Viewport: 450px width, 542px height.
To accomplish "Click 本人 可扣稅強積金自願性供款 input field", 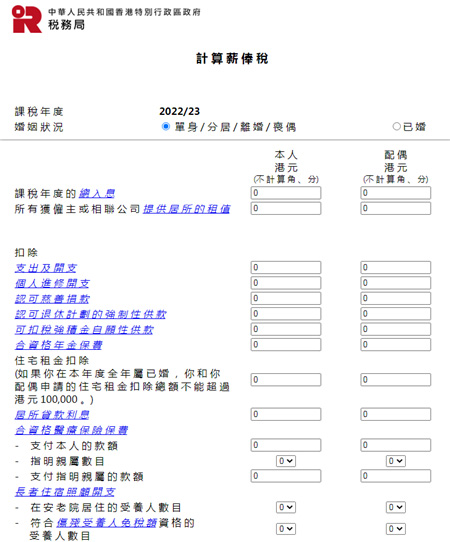I will 286,329.
